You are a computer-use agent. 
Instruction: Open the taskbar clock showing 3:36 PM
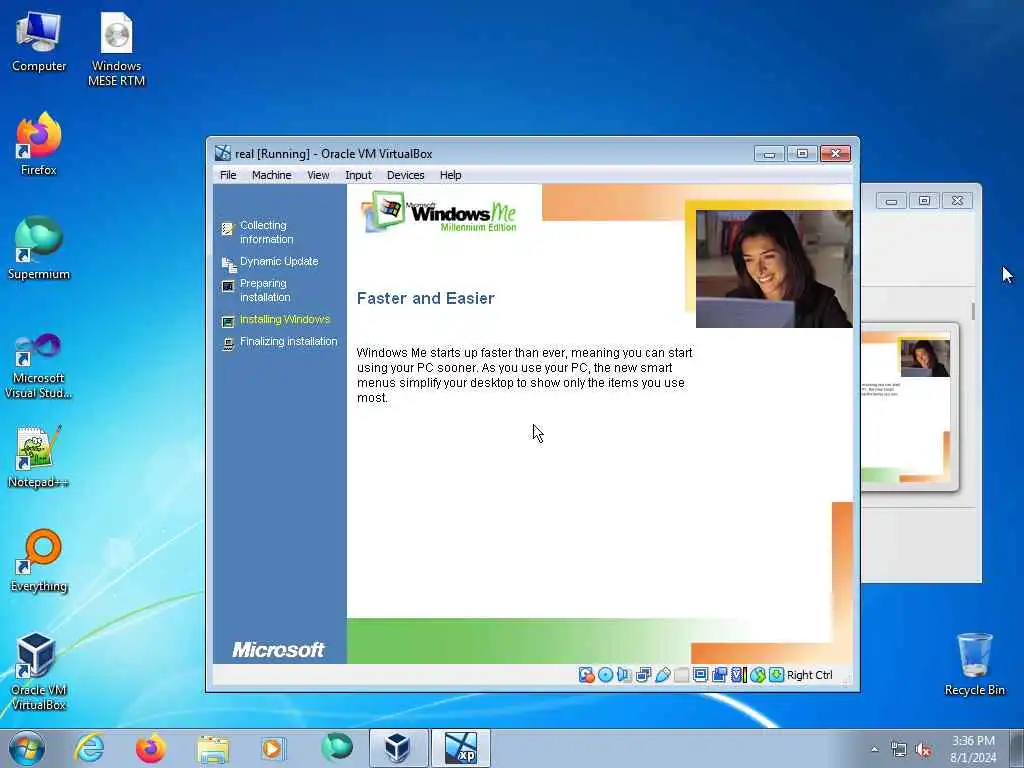point(973,749)
